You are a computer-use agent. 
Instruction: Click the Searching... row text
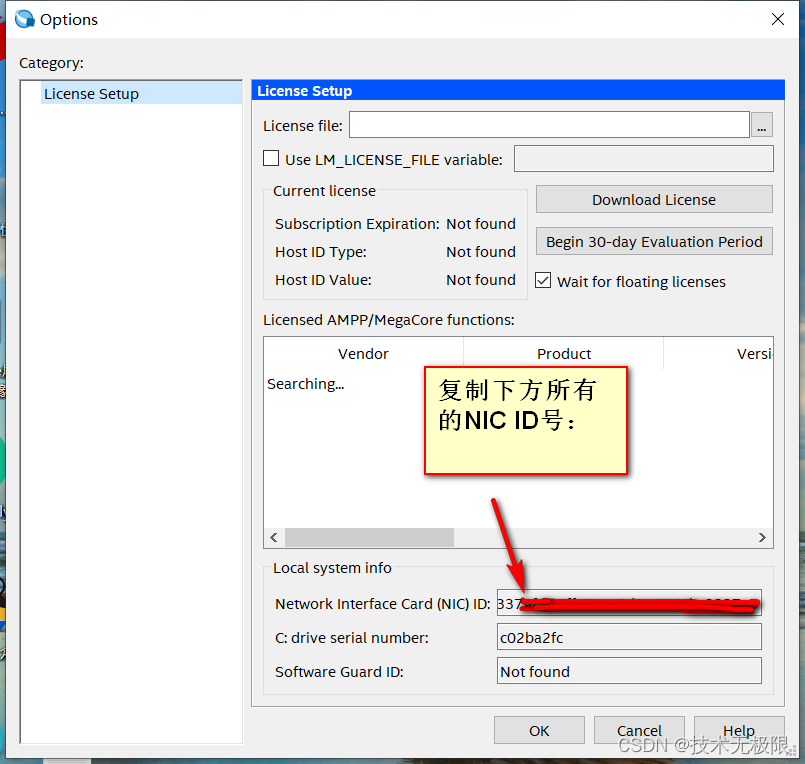pyautogui.click(x=305, y=384)
